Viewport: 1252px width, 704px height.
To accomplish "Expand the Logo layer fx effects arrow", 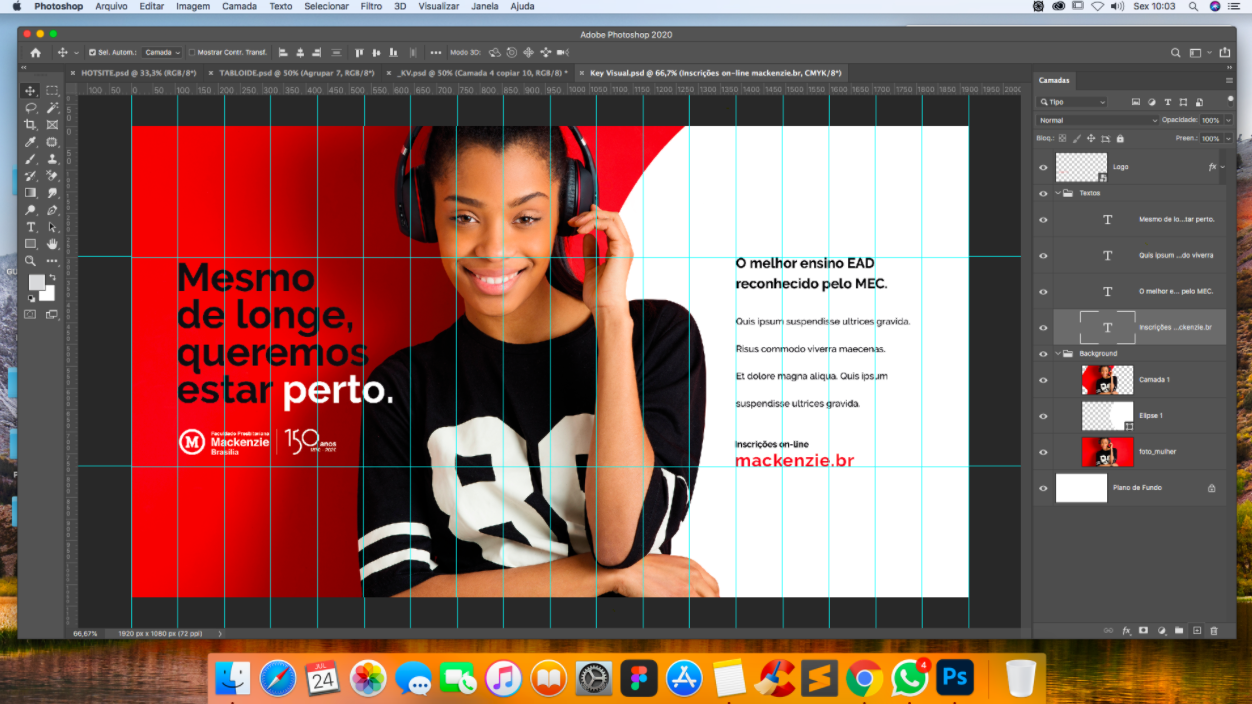I will tap(1223, 168).
